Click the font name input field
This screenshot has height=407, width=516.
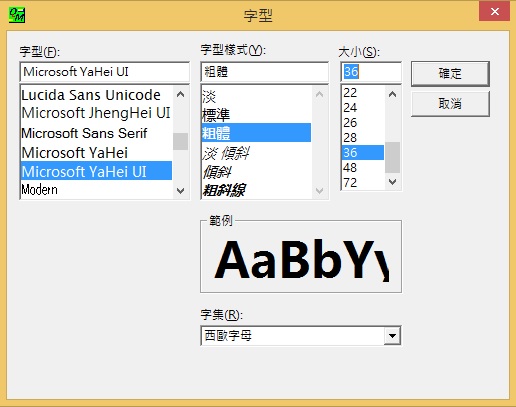(105, 72)
